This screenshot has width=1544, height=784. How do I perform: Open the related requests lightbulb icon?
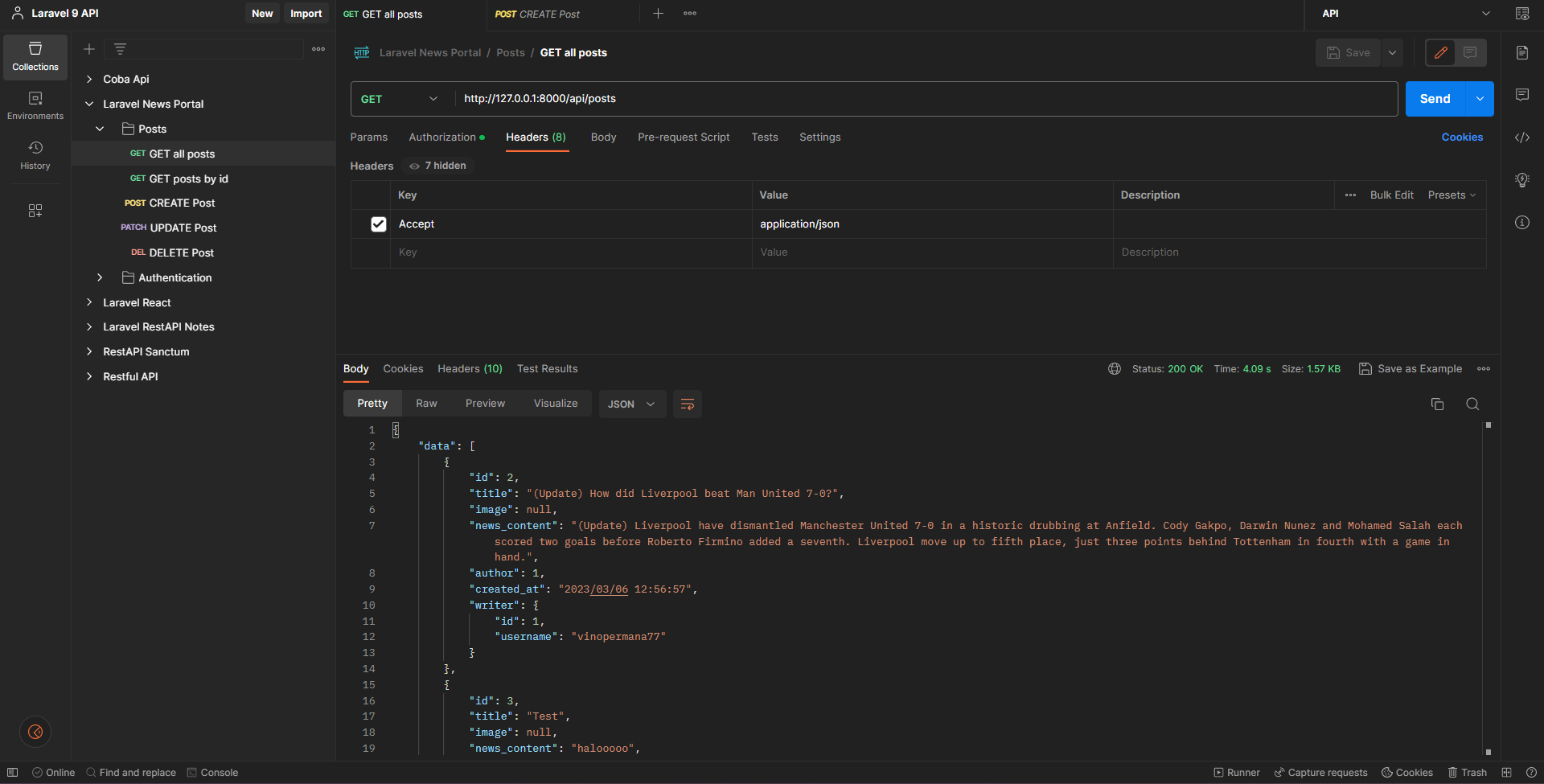pos(1522,180)
